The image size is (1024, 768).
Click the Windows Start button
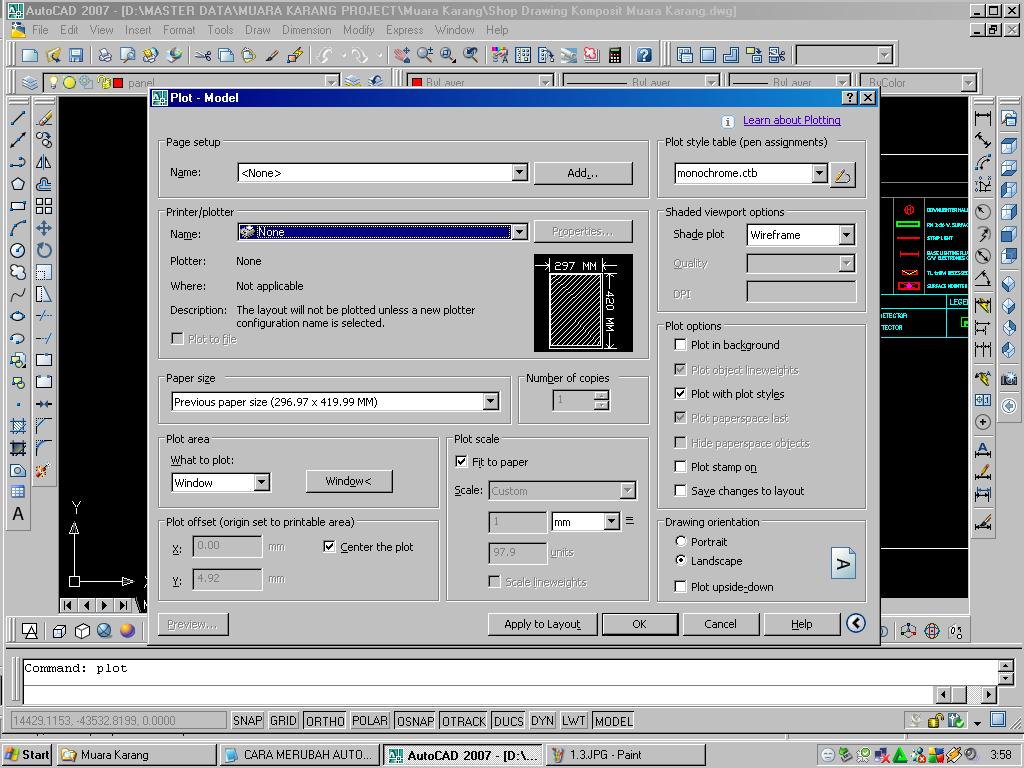[x=27, y=755]
